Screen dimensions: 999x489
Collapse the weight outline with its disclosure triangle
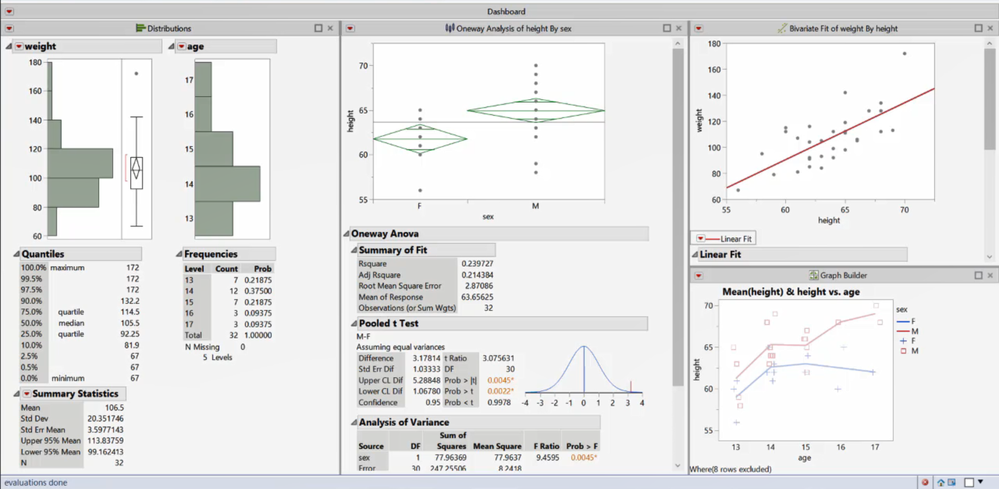pyautogui.click(x=9, y=46)
